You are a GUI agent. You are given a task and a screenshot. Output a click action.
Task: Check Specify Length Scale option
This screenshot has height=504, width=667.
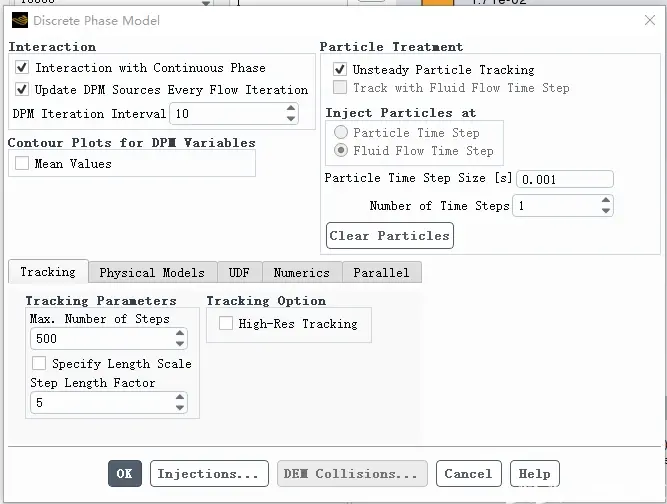39,363
